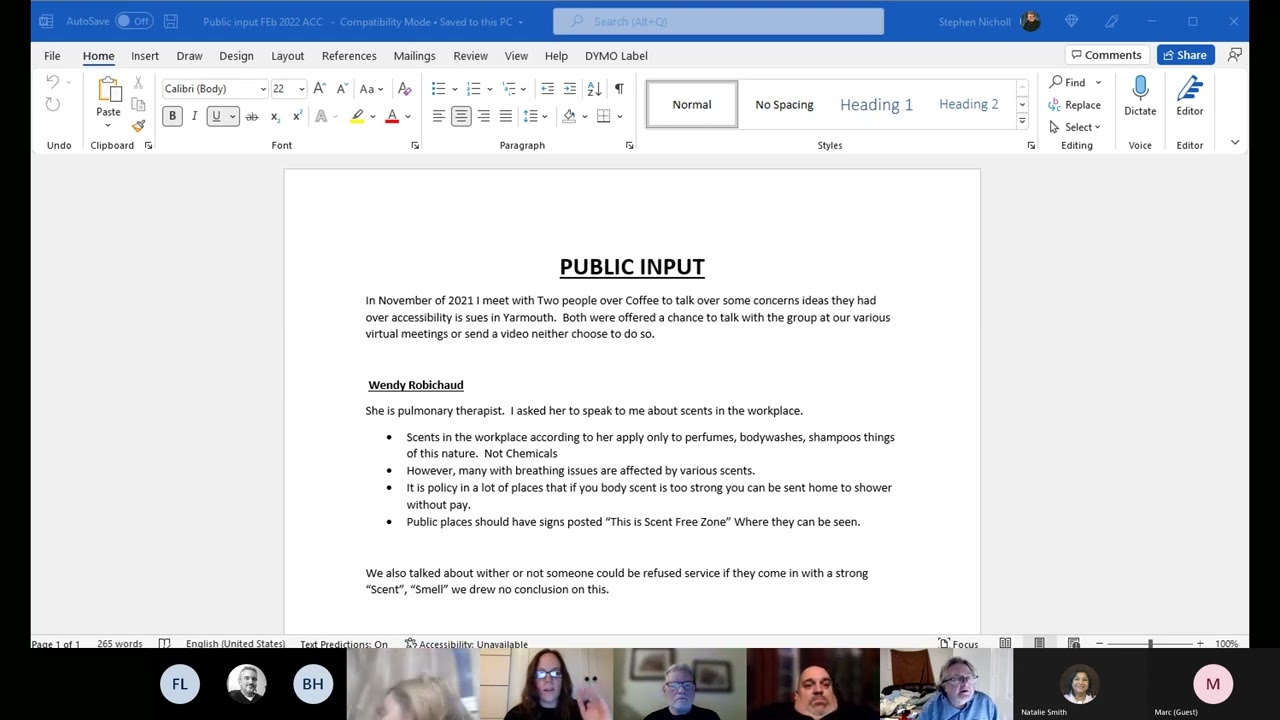Open the File menu
Viewport: 1280px width, 720px height.
(52, 56)
